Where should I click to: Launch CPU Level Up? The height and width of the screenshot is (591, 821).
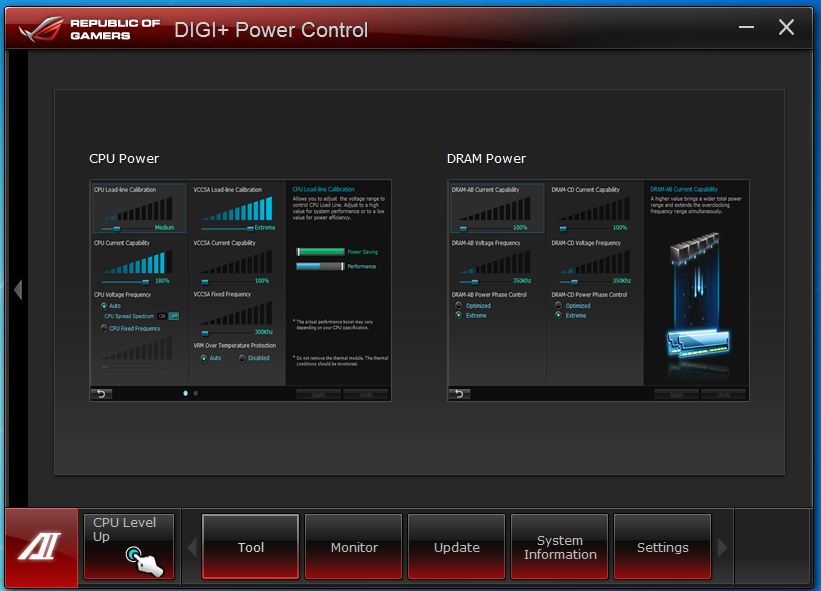pos(129,547)
